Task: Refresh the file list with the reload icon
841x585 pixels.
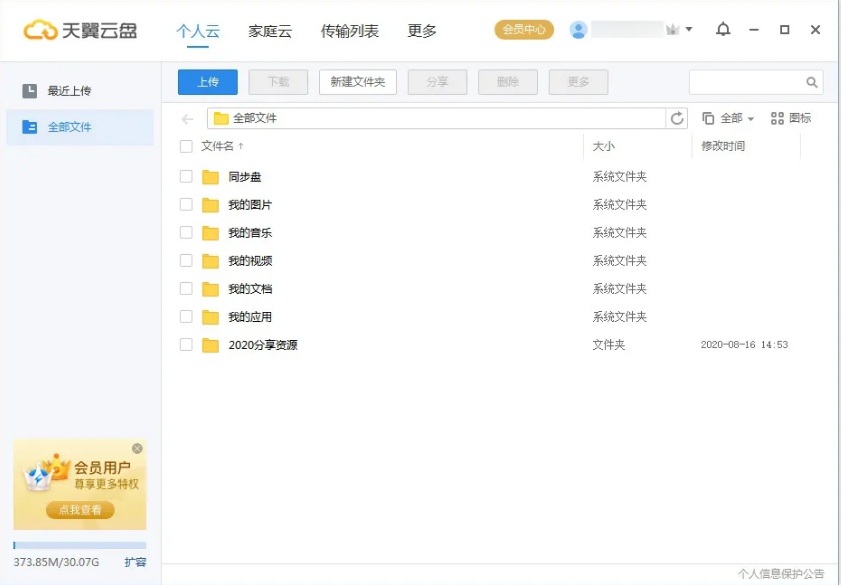Action: pos(677,118)
